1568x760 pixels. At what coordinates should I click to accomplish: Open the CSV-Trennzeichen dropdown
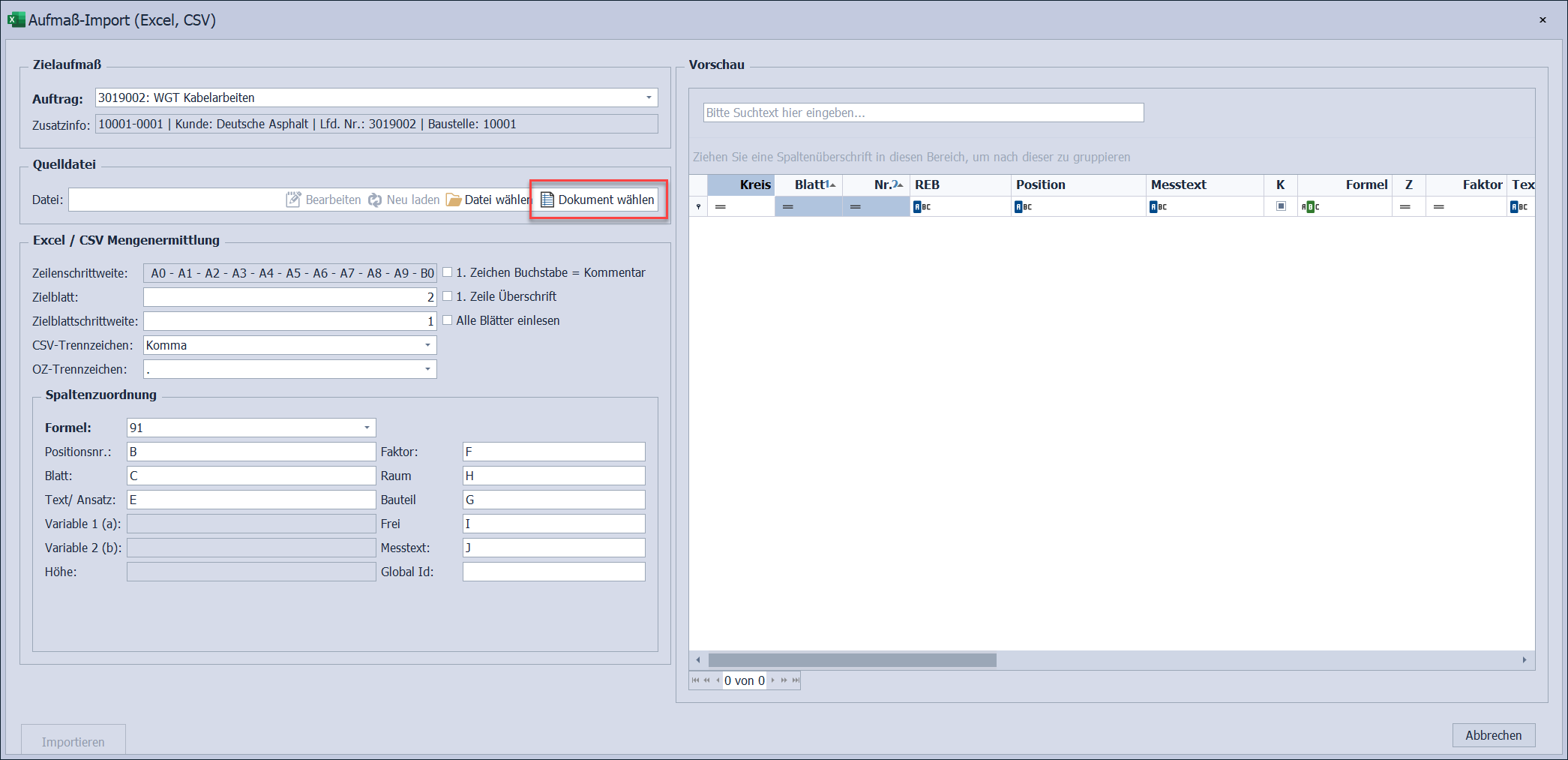pyautogui.click(x=427, y=345)
